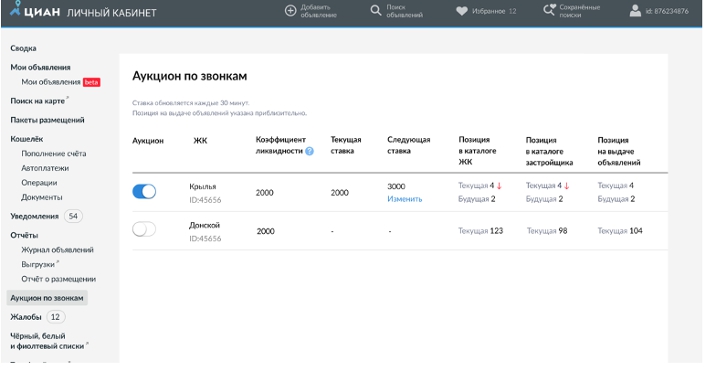This screenshot has width=716, height=372.
Task: Click ЖК name Донской
Action: click(205, 225)
